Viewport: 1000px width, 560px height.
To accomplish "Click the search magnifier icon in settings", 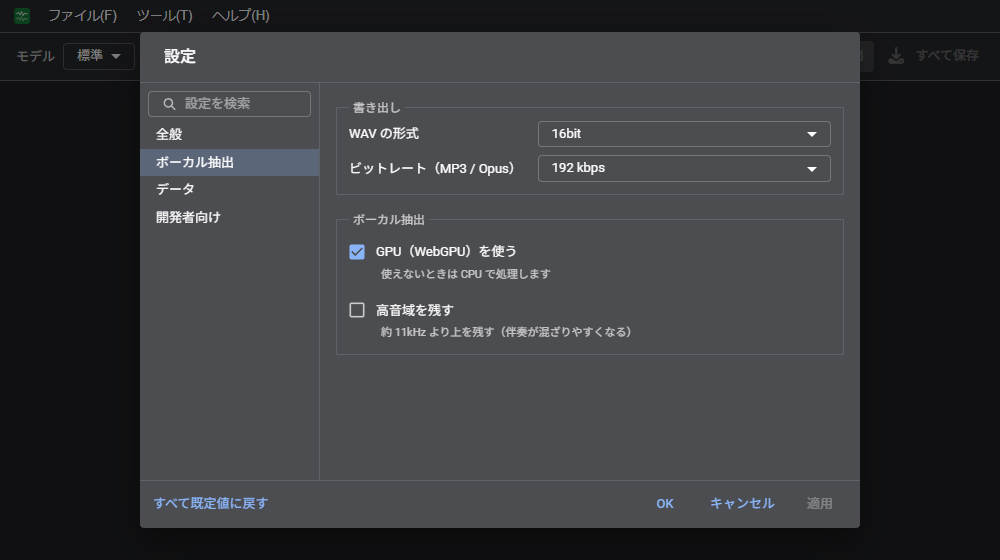I will point(169,104).
